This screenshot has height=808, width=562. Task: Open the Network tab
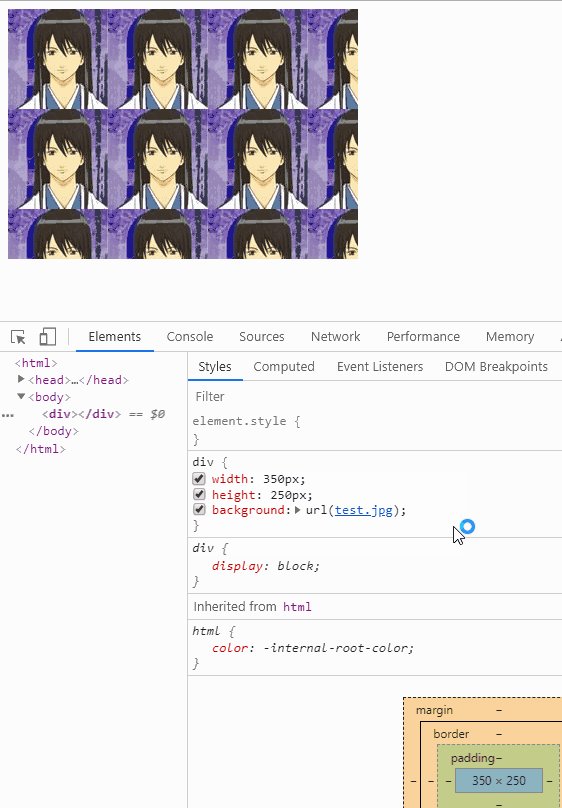(335, 336)
